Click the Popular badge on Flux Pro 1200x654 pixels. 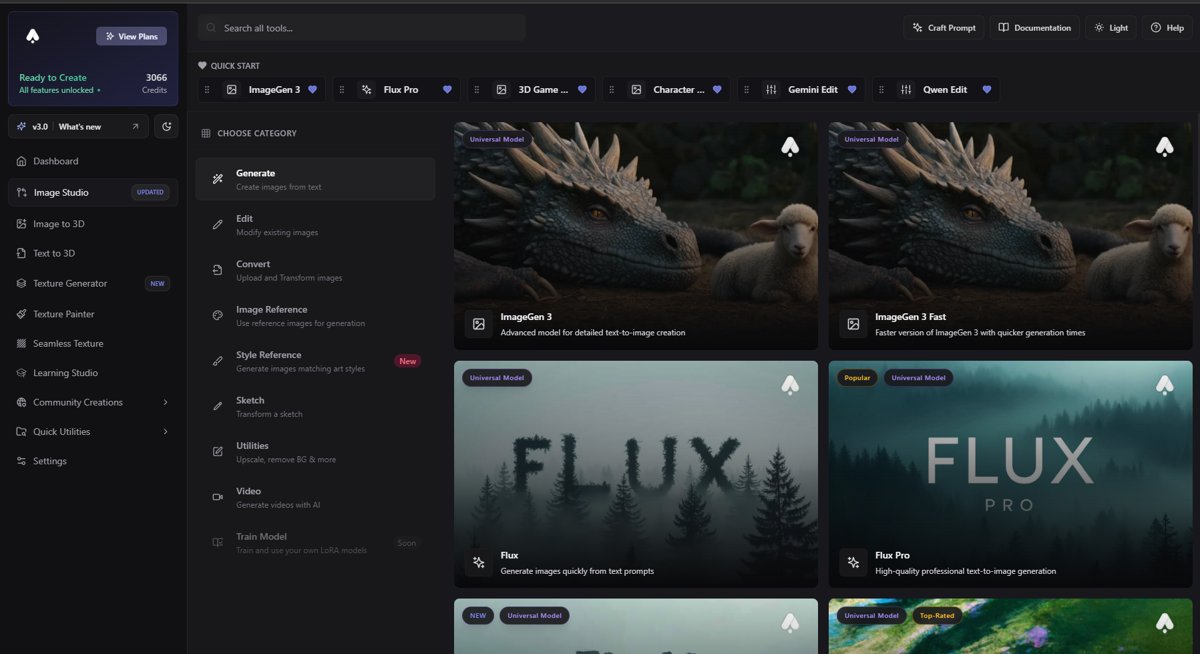[x=857, y=378]
